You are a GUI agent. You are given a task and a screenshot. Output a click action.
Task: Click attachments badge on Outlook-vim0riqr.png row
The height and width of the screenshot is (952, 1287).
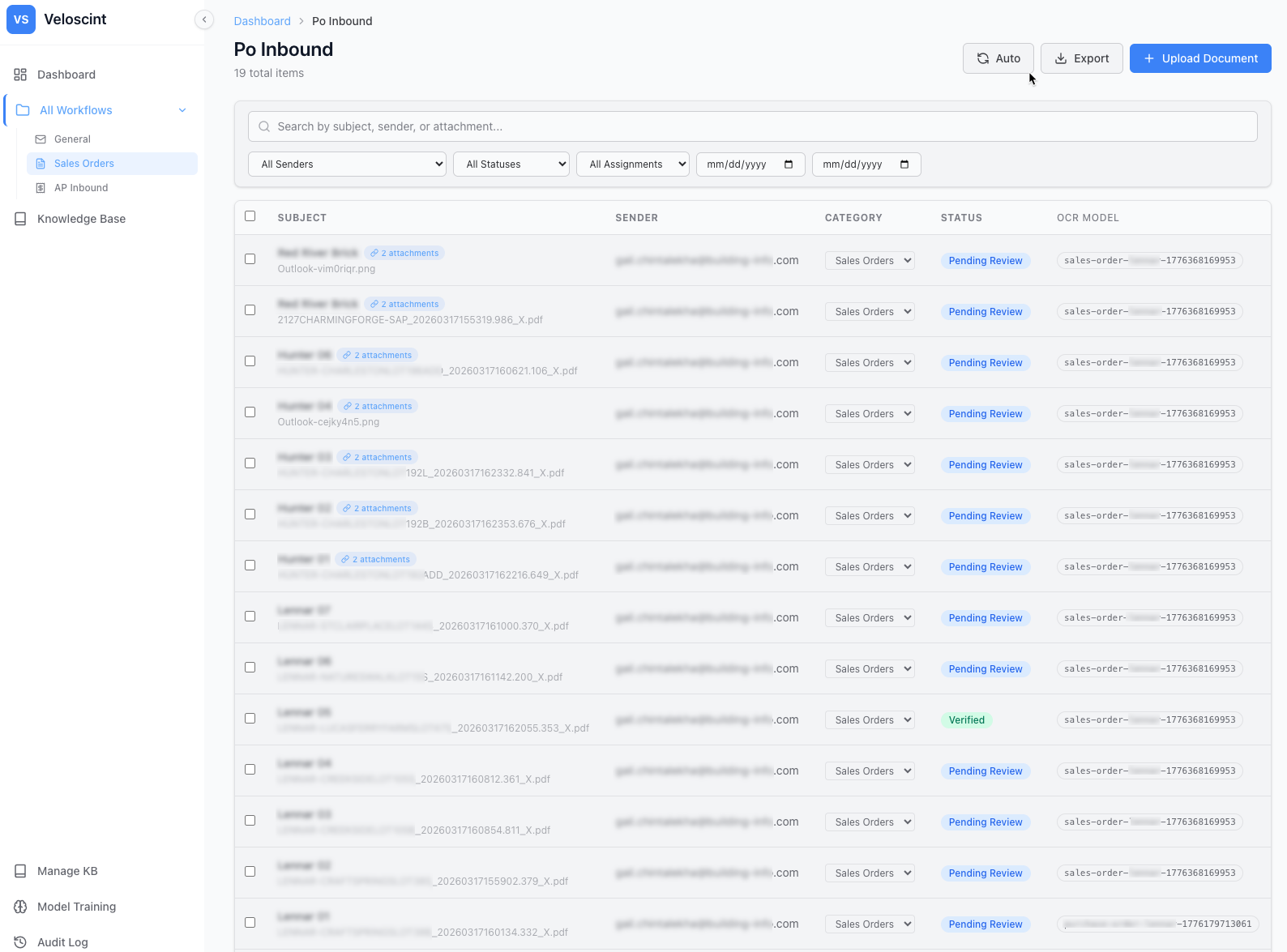pyautogui.click(x=404, y=253)
